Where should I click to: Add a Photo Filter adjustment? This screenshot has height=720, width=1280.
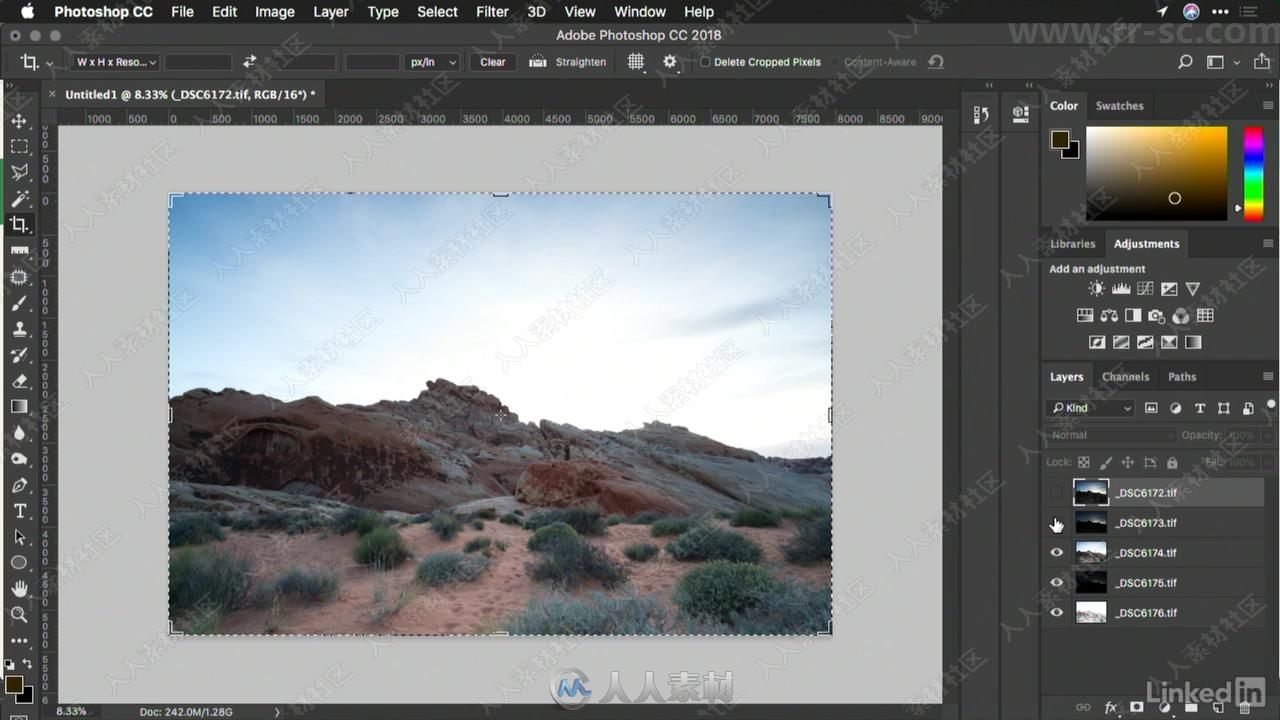click(1157, 315)
